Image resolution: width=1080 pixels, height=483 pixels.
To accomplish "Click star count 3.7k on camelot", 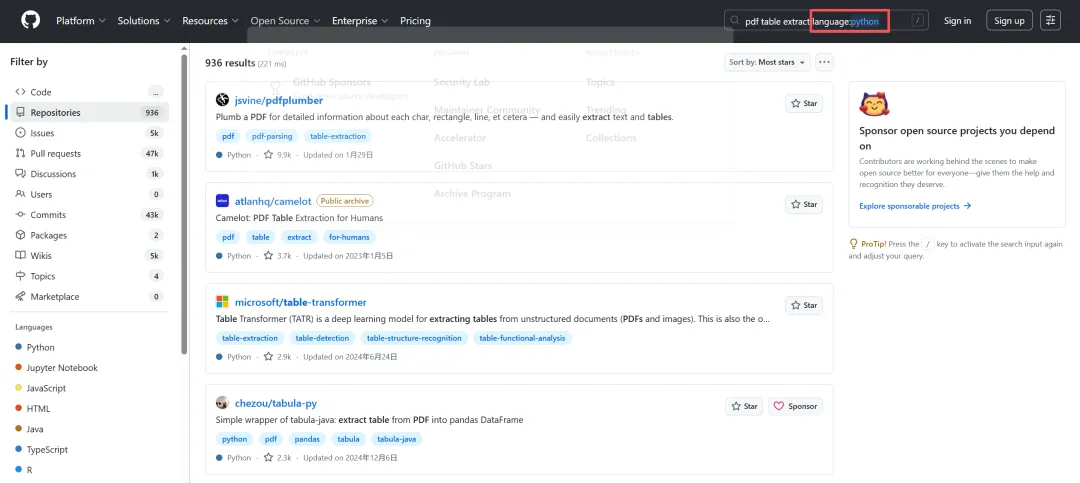I will [x=278, y=256].
